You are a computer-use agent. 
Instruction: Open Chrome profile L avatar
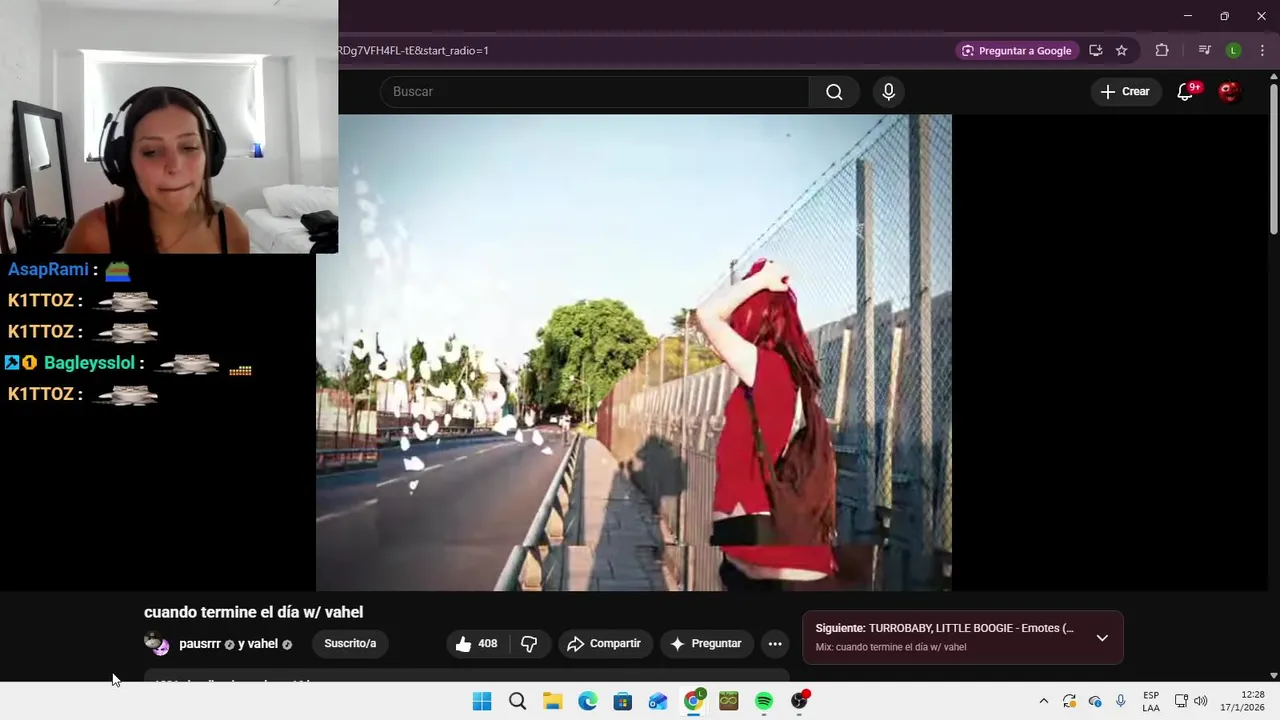pos(1233,51)
